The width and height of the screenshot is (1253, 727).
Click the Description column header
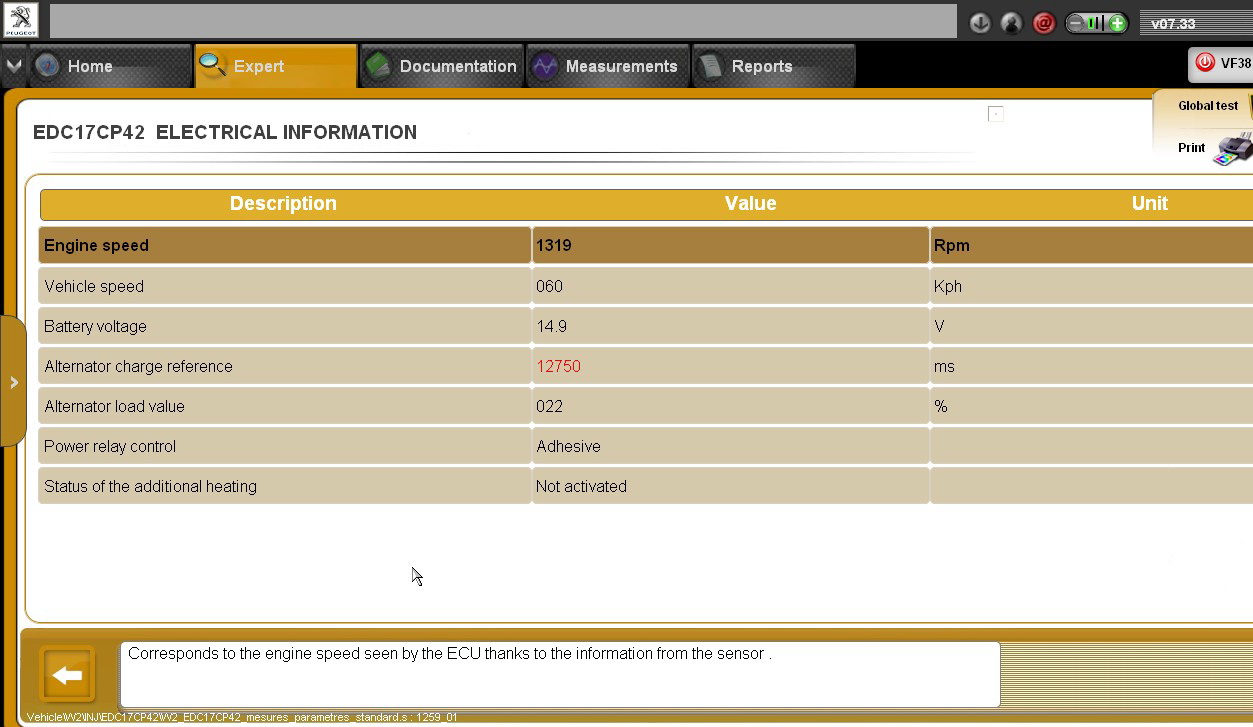(283, 203)
